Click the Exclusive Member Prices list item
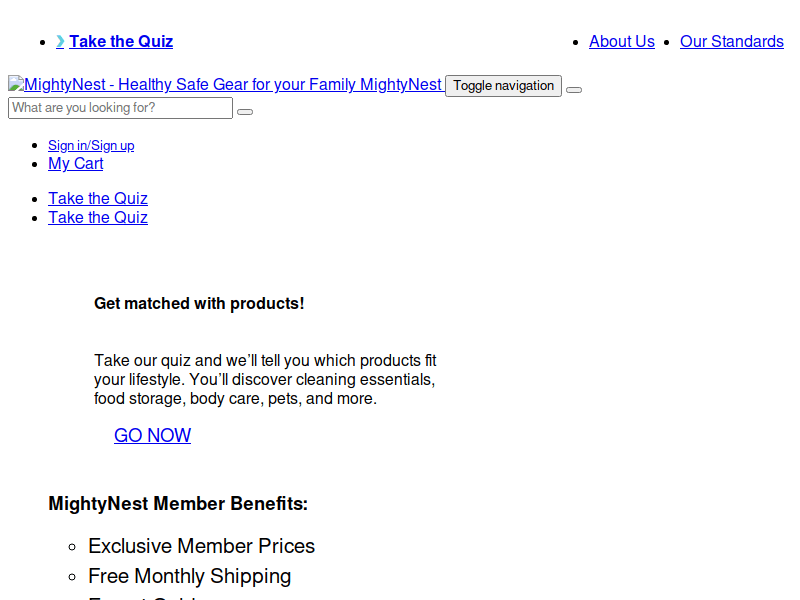The image size is (800, 600). 201,546
